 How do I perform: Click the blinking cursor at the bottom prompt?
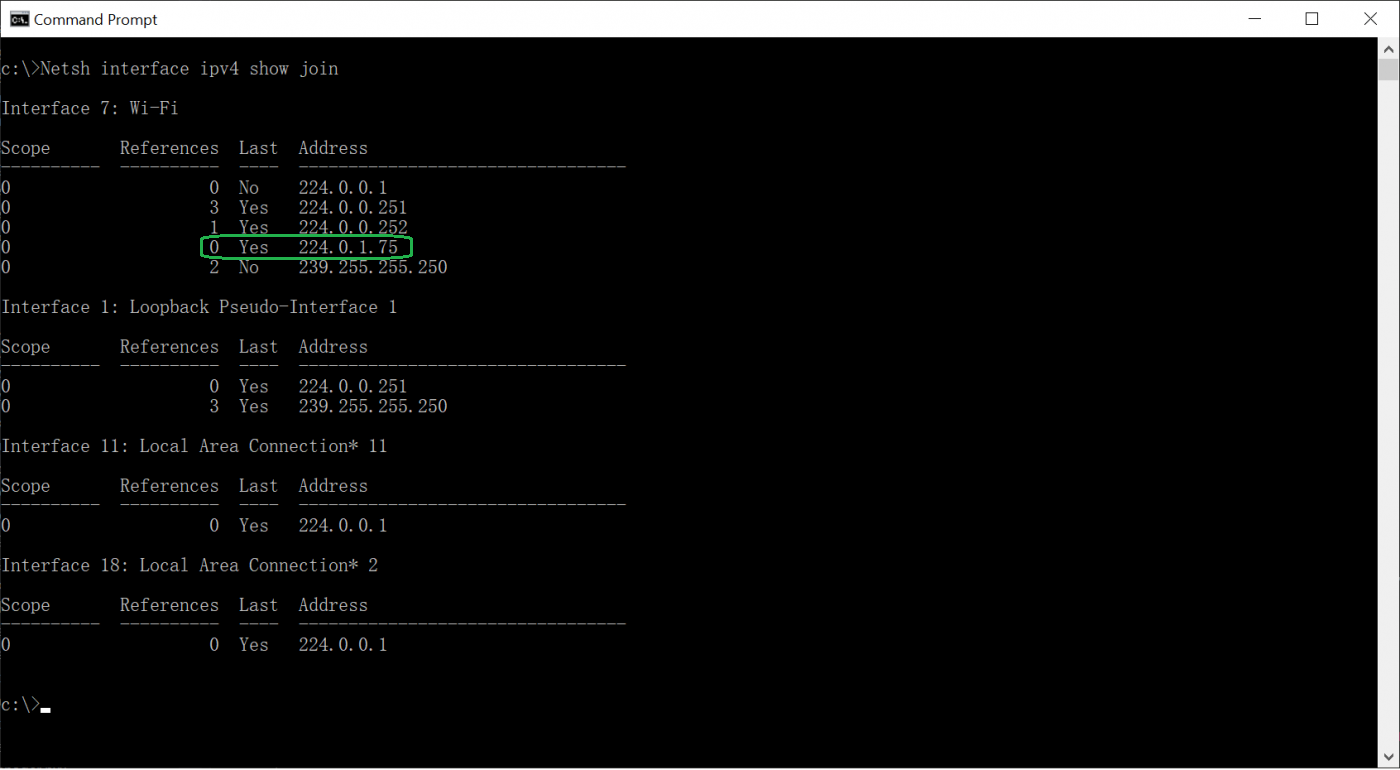coord(46,710)
